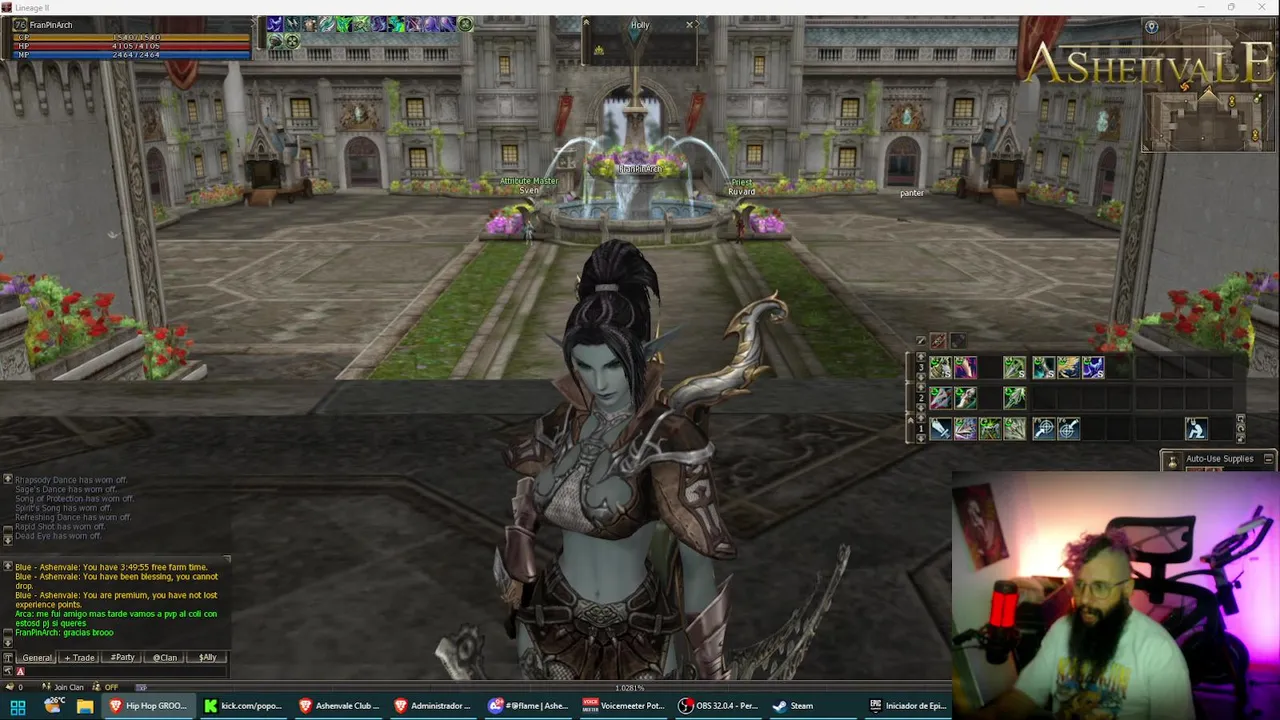Switch to the @Clan chat tab
Viewport: 1280px width, 720px height.
164,658
